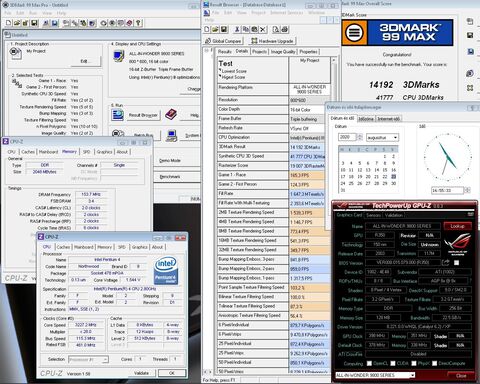Click Edit button in Project Description
Screen dimensions: 480x384
click(x=85, y=61)
